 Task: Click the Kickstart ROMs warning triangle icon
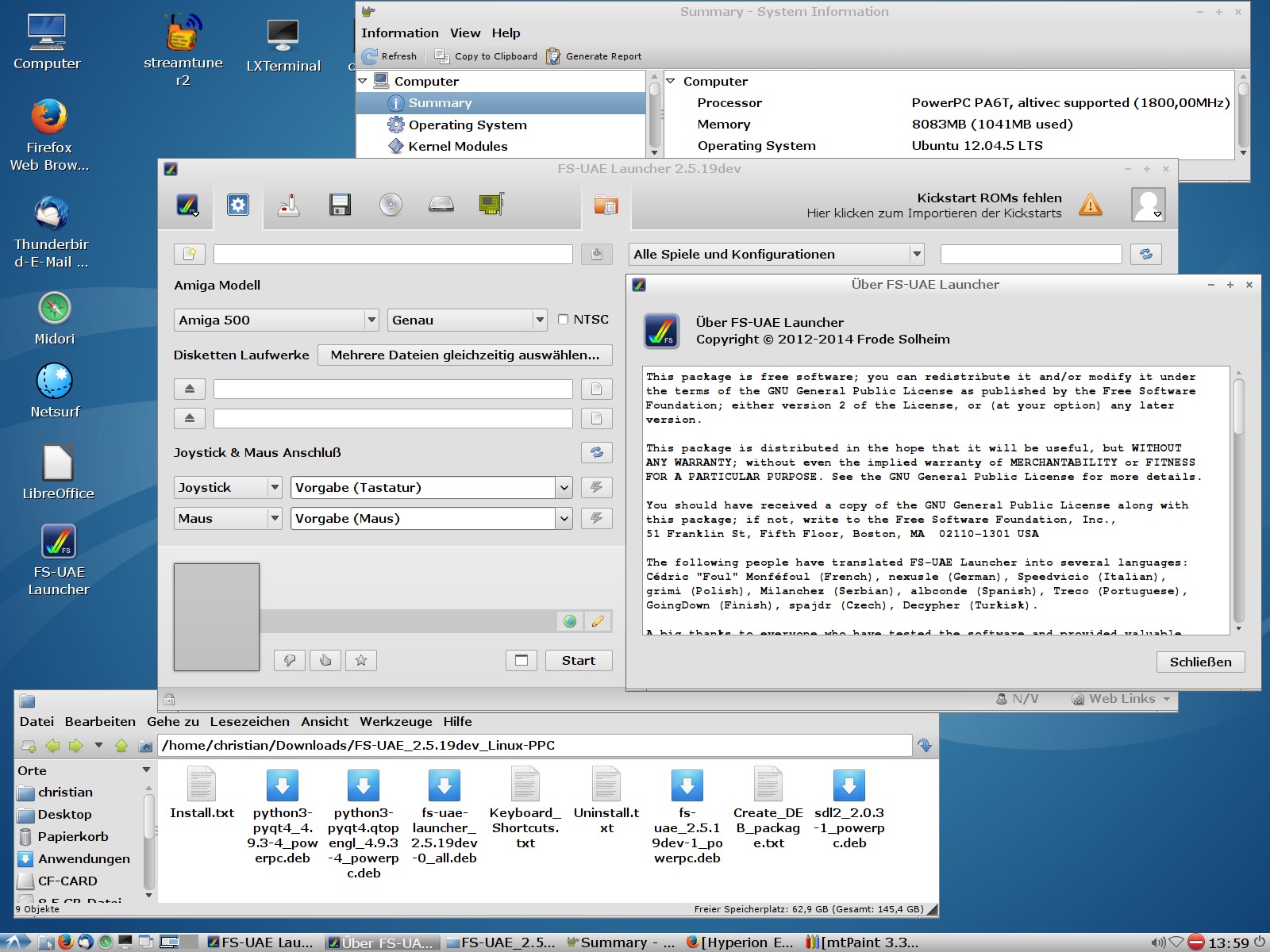pos(1091,205)
